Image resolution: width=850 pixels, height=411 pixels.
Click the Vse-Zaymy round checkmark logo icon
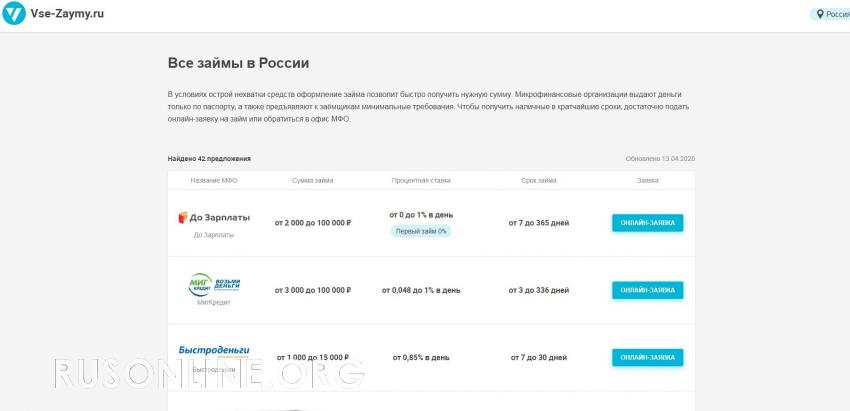[14, 14]
